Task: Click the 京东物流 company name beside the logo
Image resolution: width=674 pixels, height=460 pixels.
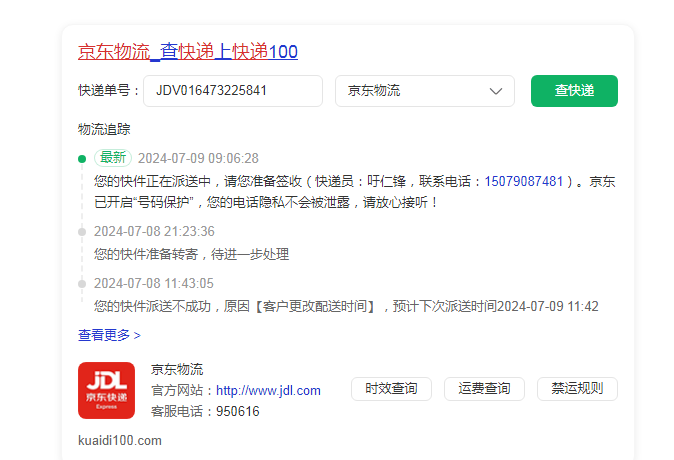Action: [x=177, y=369]
